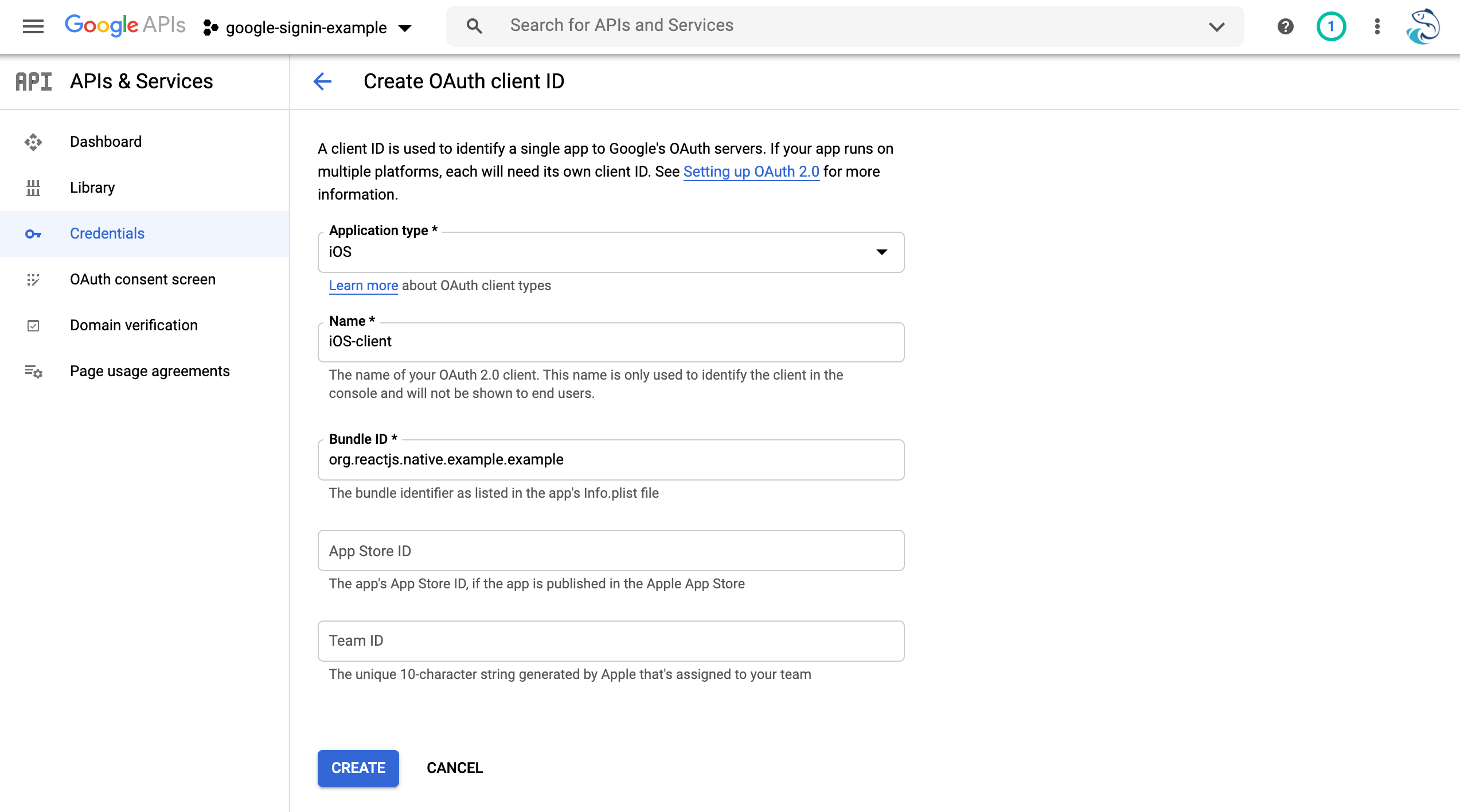Click the back arrow icon
Screen dimensions: 1460x812
click(x=322, y=81)
